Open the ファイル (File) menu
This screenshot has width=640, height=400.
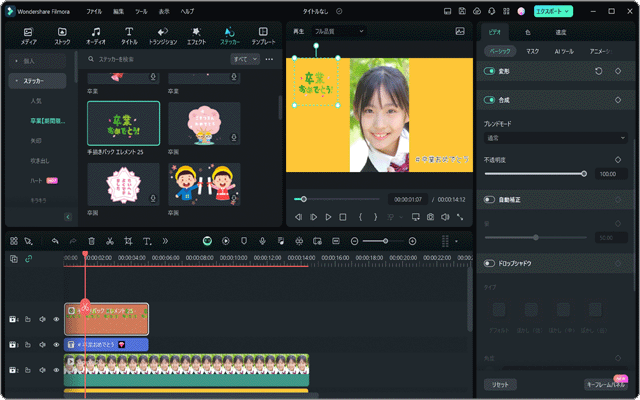[94, 10]
